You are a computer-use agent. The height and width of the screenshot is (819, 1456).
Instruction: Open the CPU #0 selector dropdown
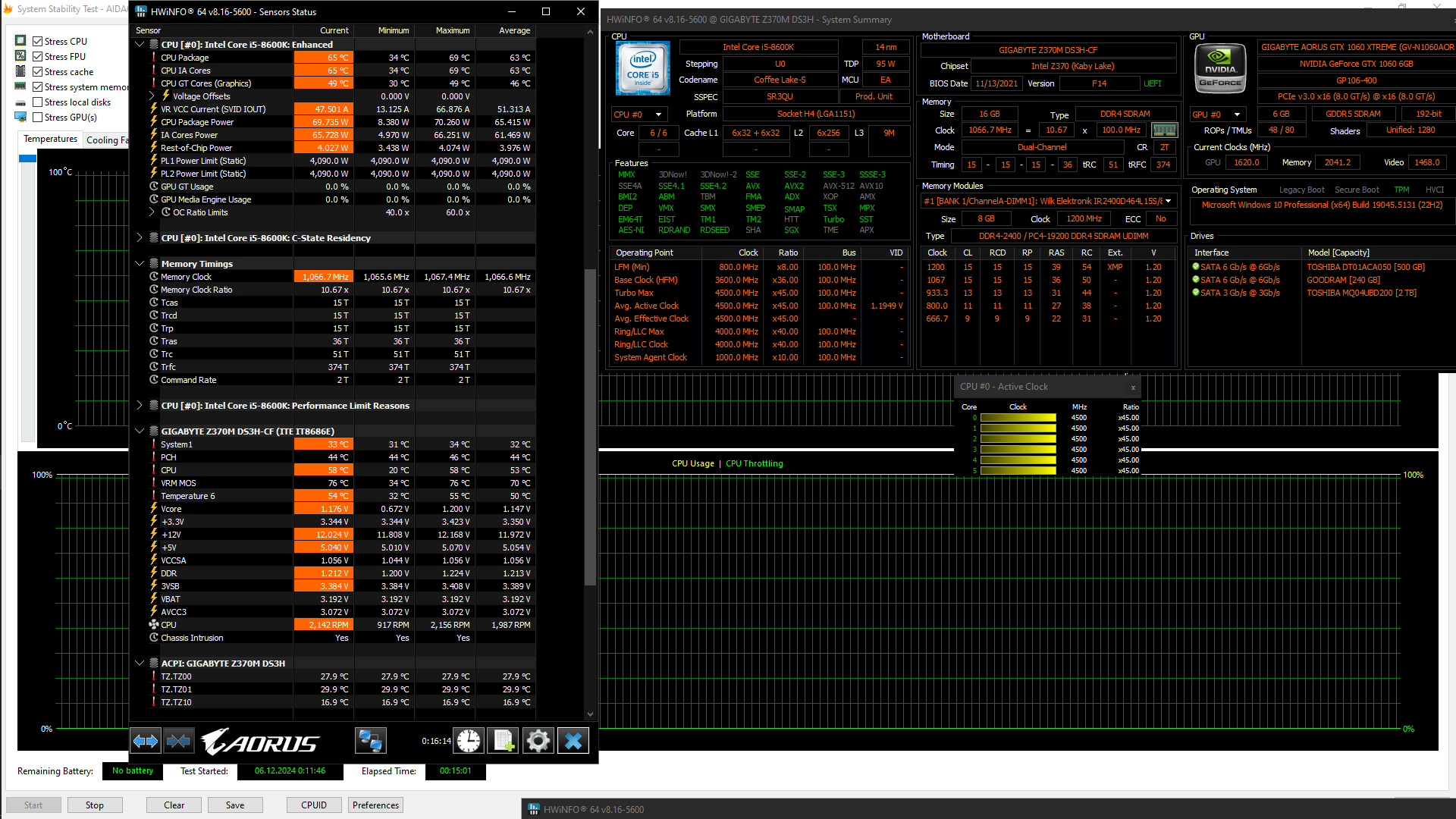(639, 115)
